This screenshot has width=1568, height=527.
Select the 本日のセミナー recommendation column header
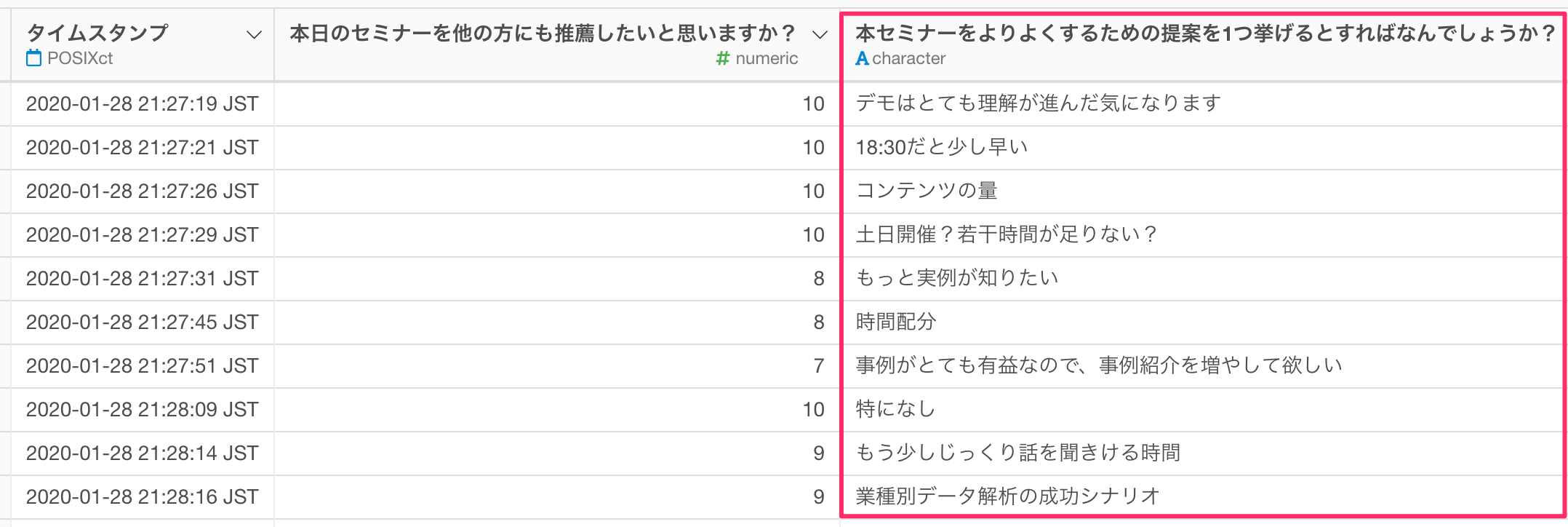557,44
